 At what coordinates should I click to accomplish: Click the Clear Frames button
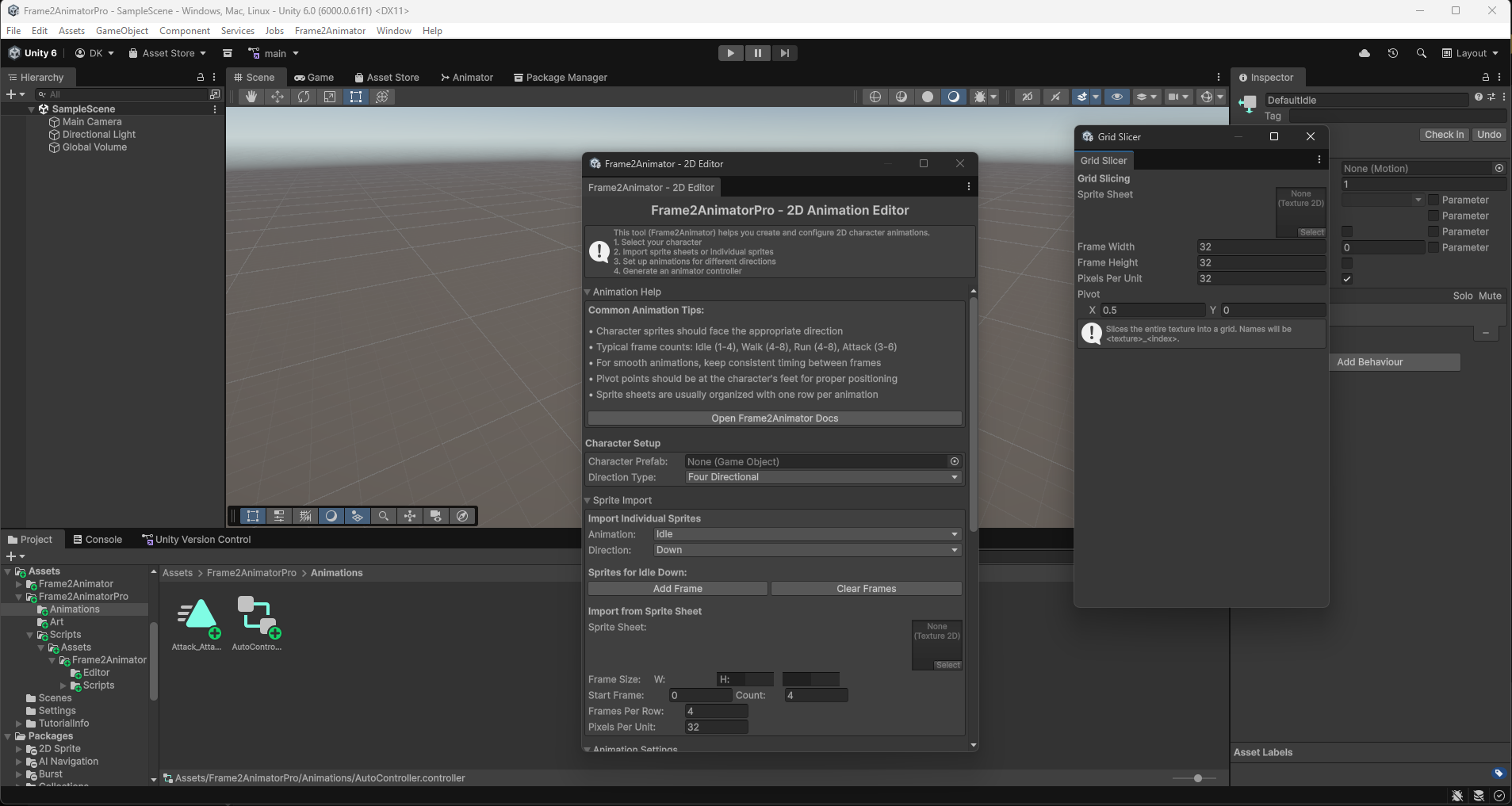pyautogui.click(x=867, y=589)
